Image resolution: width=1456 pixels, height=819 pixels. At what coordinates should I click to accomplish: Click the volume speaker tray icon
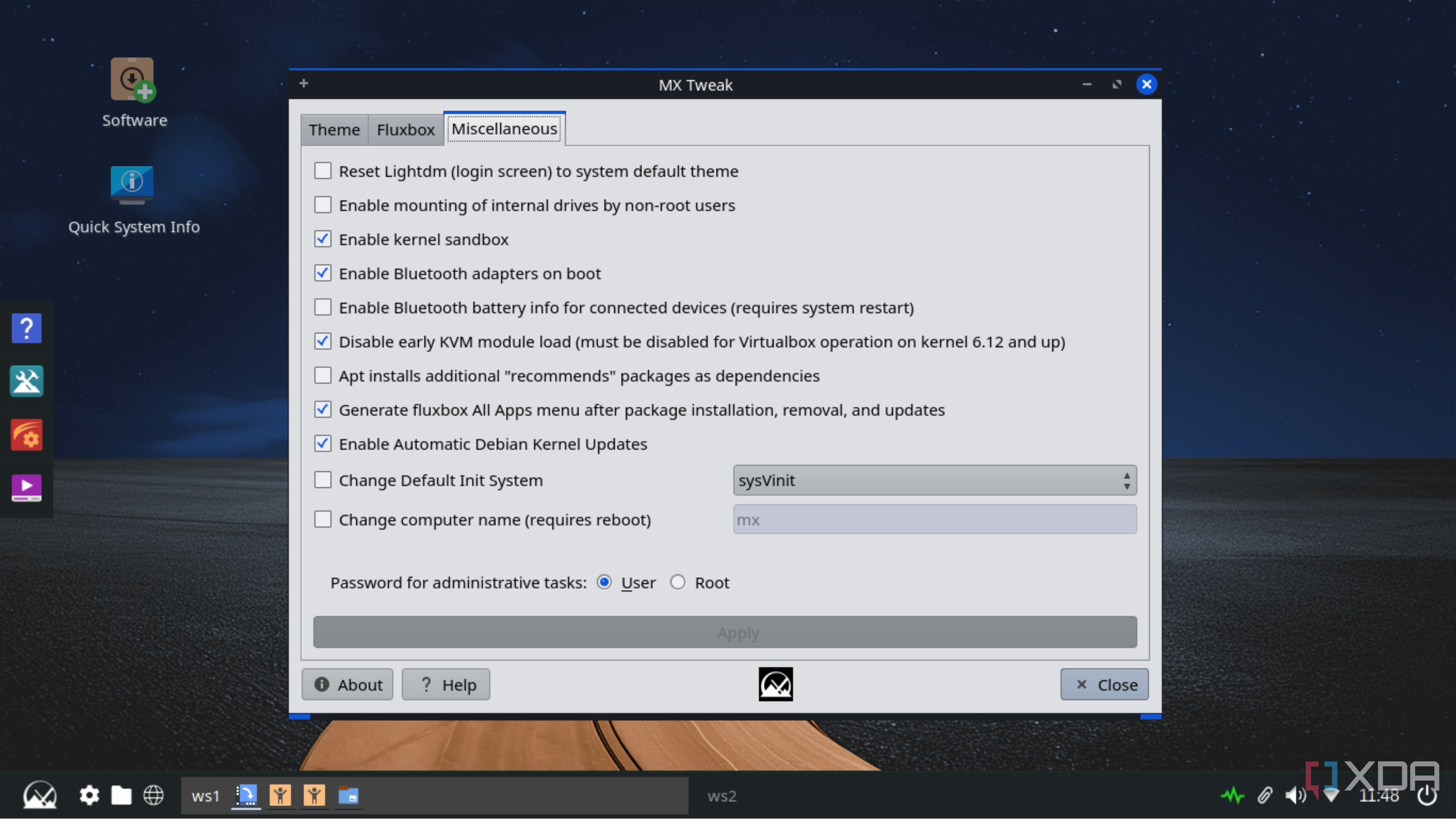(1295, 796)
